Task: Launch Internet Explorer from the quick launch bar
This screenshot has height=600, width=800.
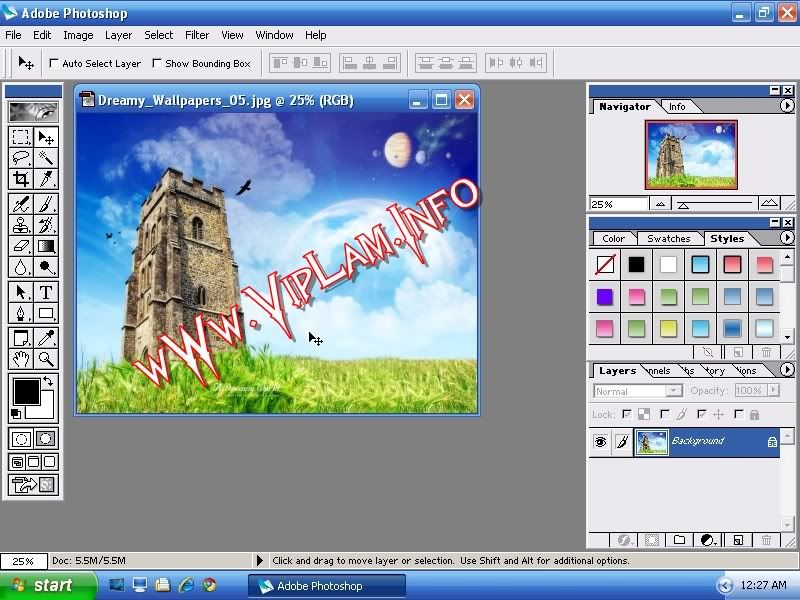Action: tap(186, 585)
